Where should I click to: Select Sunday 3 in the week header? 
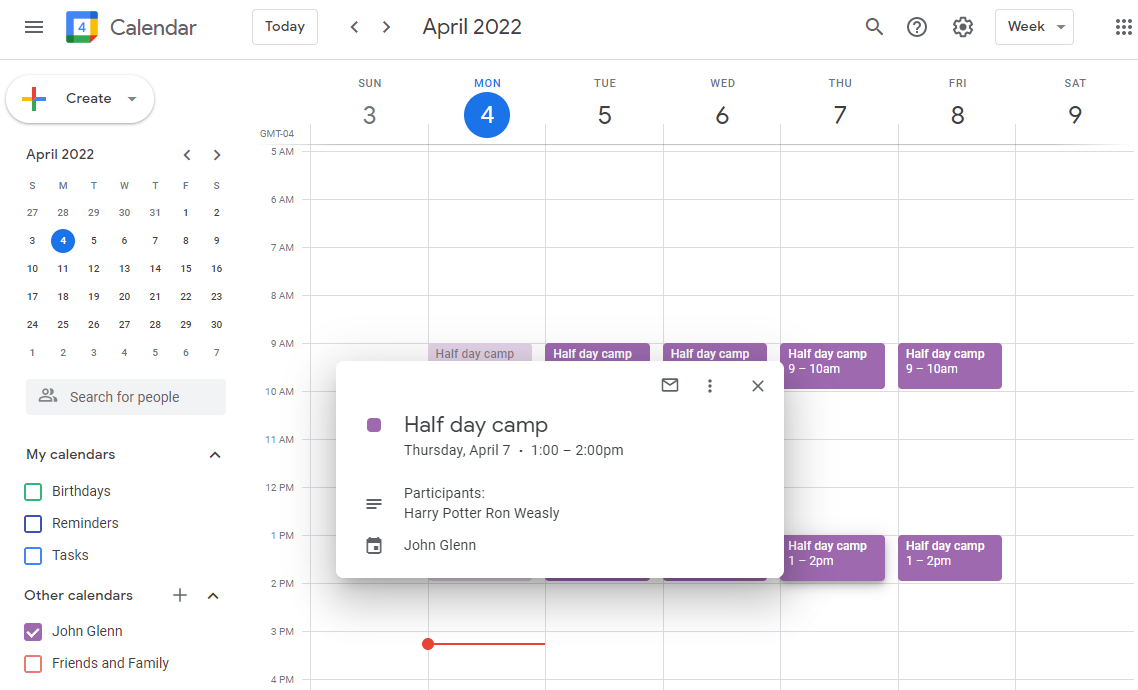click(369, 115)
